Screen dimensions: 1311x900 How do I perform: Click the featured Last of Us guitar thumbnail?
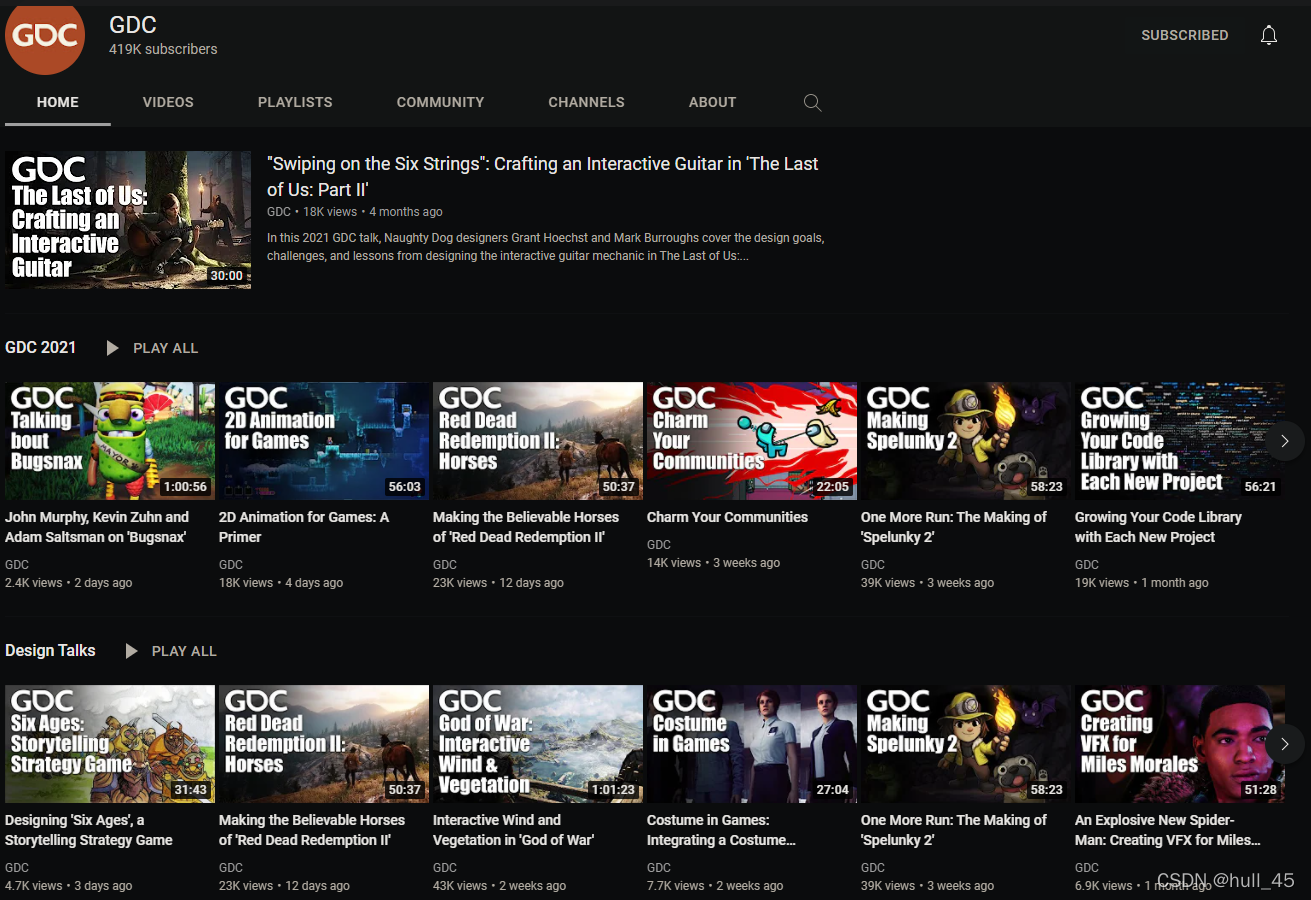(128, 220)
